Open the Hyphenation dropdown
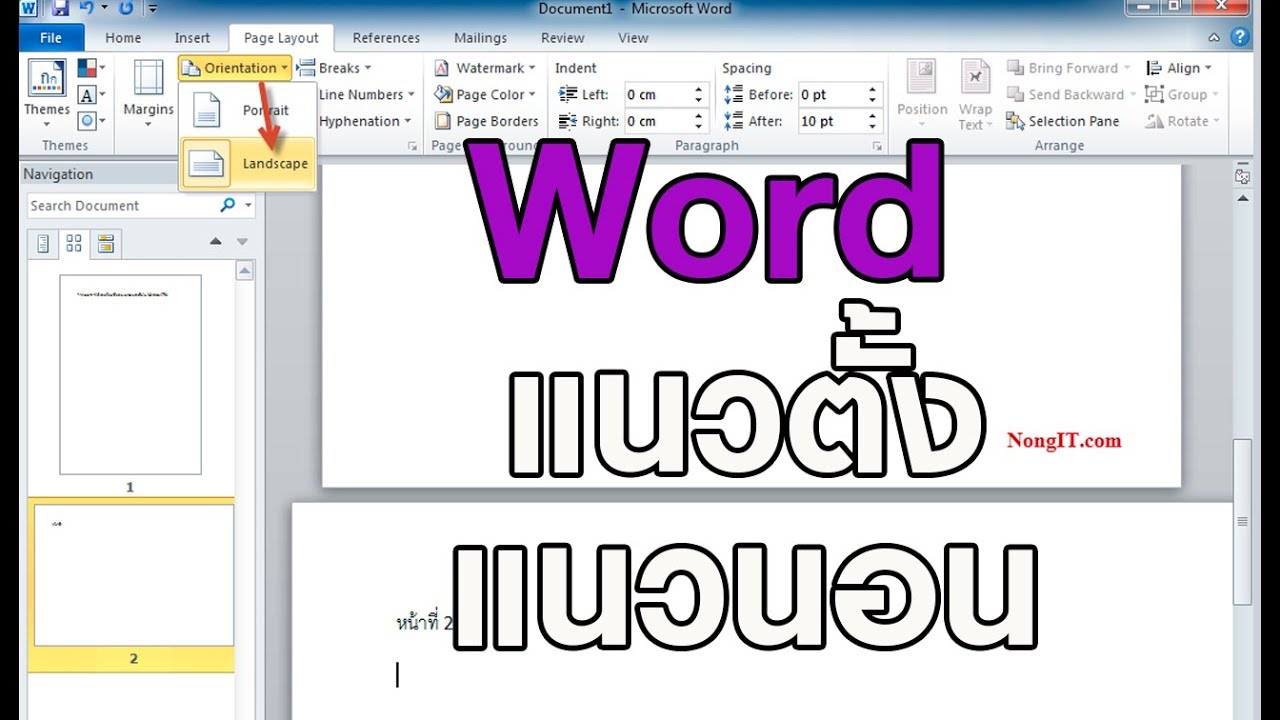Image resolution: width=1280 pixels, height=720 pixels. 364,121
